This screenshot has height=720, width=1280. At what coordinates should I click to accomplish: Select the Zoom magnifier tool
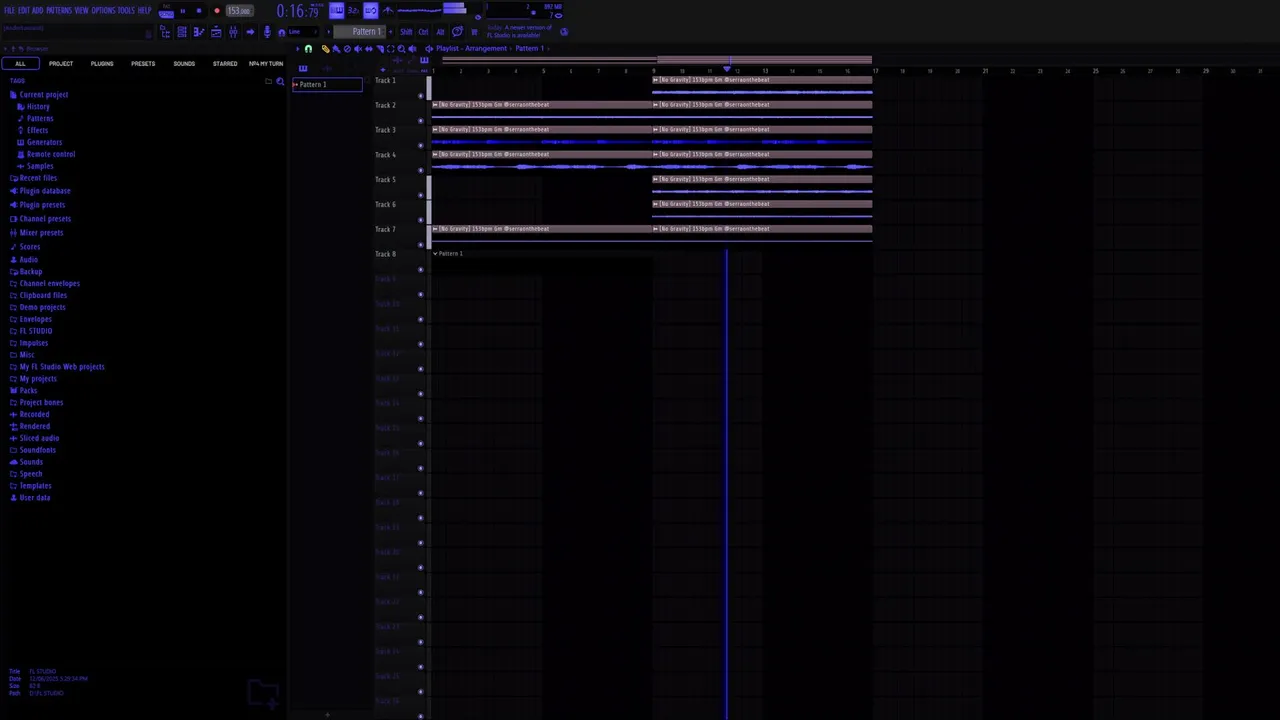click(x=401, y=48)
